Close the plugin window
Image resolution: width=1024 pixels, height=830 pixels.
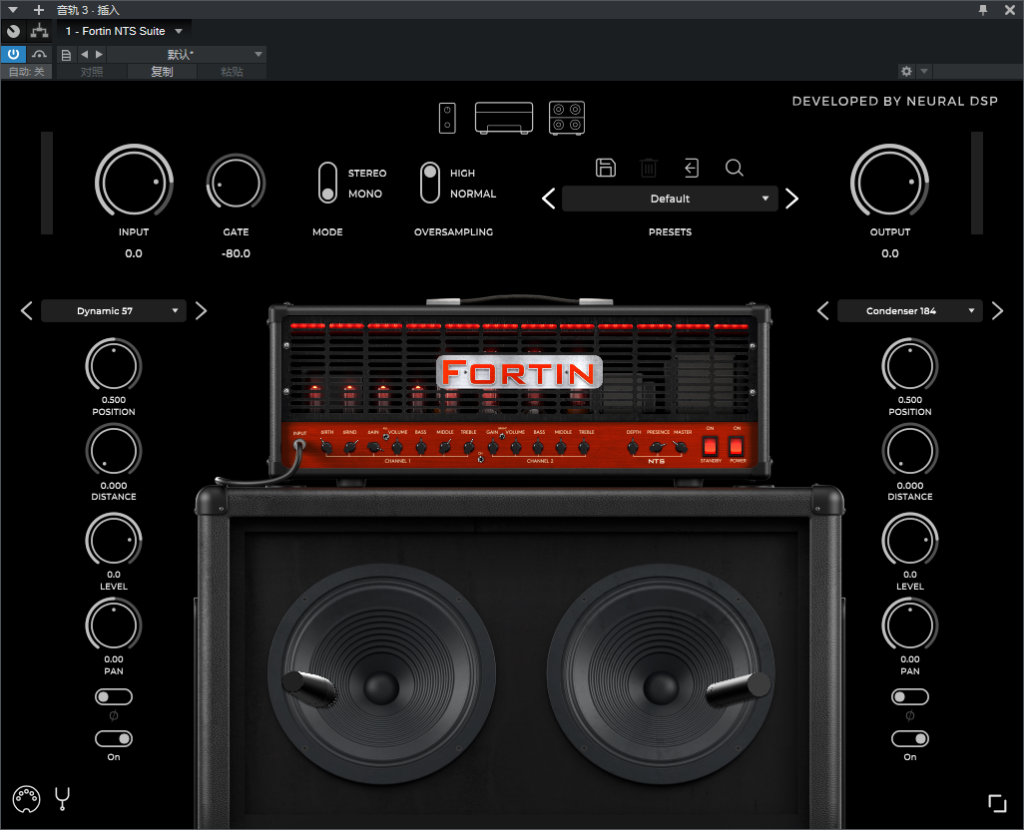pos(1010,10)
